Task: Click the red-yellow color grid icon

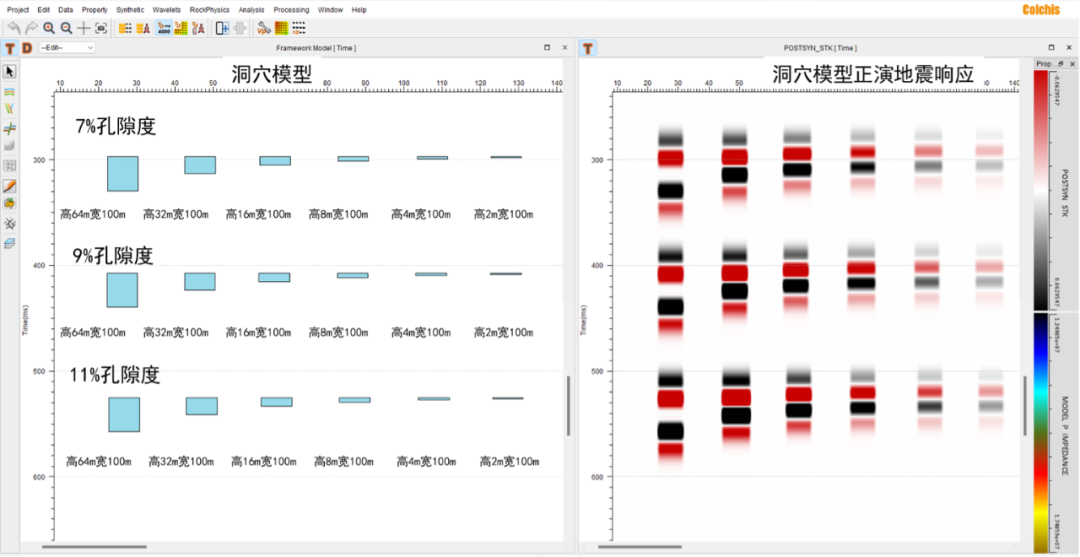Action: click(x=281, y=28)
